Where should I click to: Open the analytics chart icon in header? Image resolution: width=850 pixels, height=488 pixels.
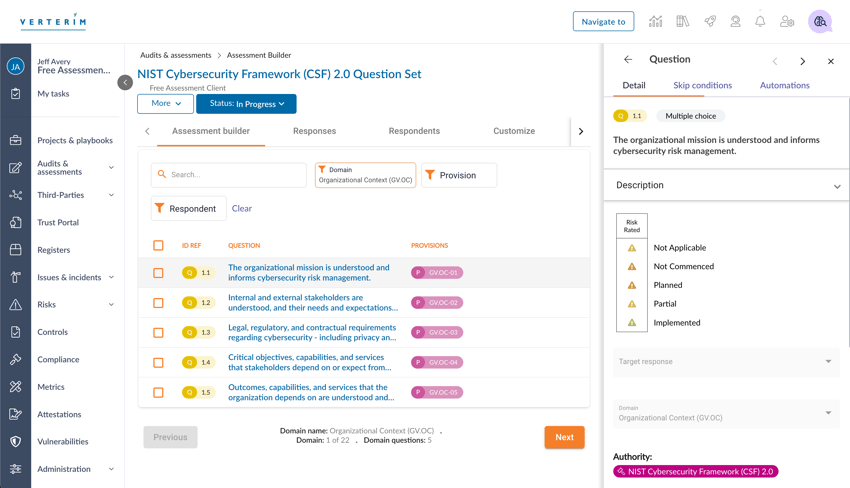click(655, 22)
